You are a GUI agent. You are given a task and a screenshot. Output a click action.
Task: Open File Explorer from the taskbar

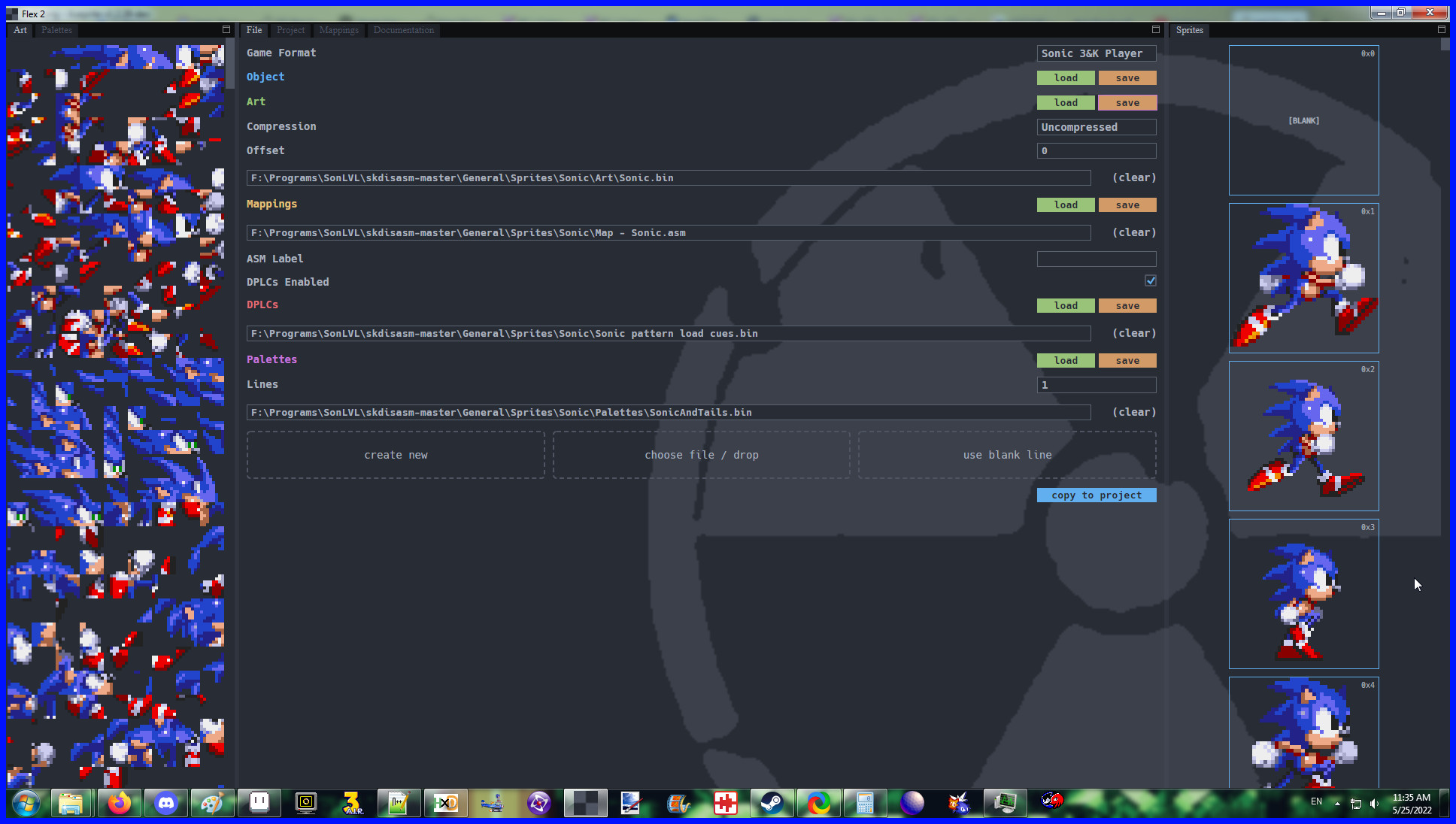(71, 803)
